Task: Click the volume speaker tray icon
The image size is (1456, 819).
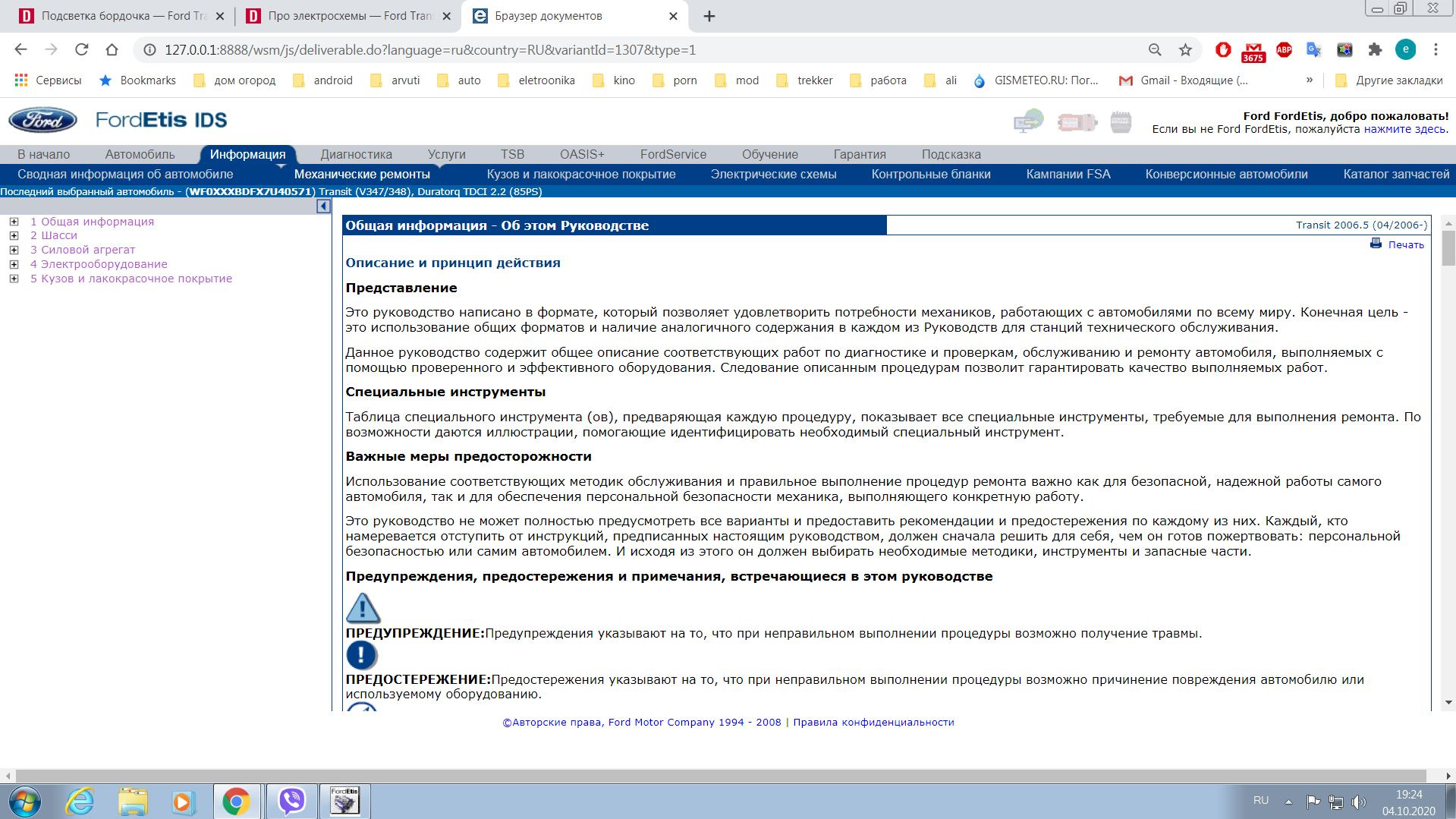Action: coord(1358,802)
